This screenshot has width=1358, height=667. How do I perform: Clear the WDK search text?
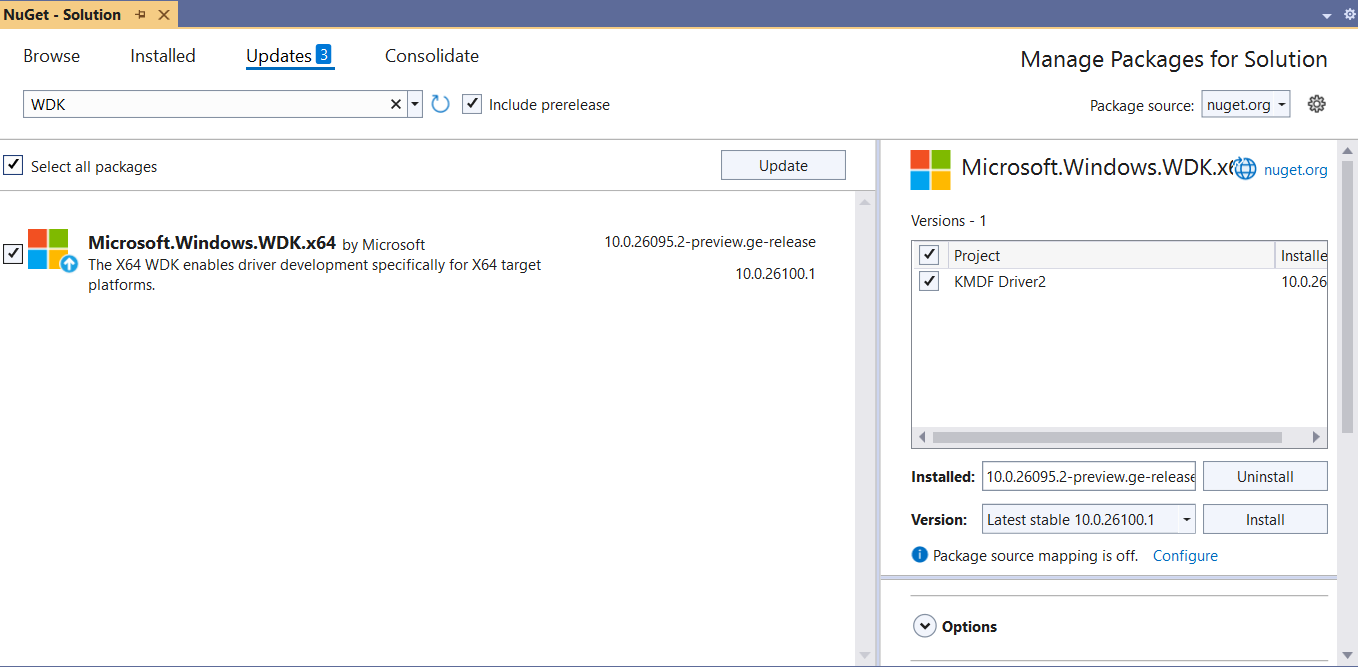(x=395, y=104)
